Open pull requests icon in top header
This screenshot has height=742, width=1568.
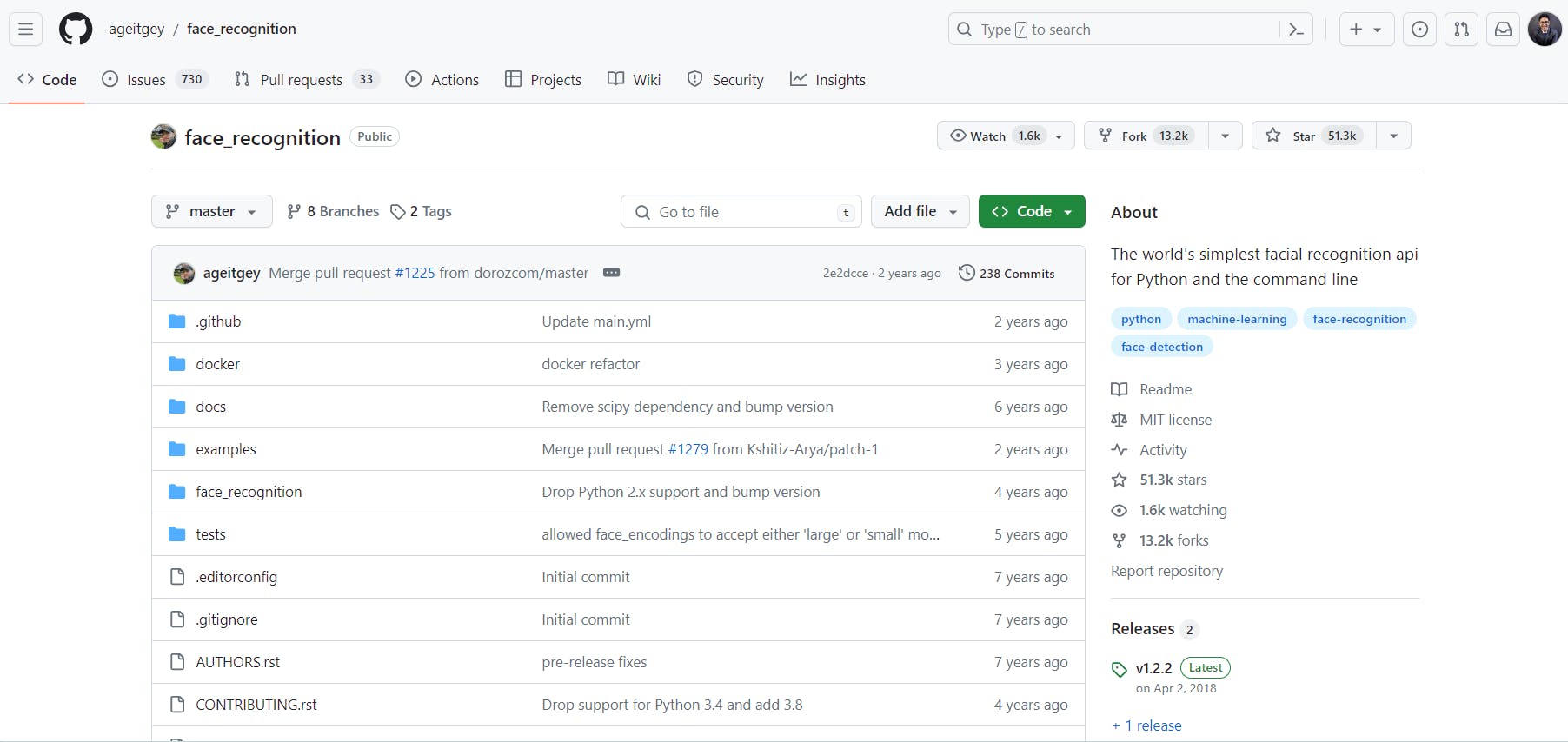[x=1461, y=30]
